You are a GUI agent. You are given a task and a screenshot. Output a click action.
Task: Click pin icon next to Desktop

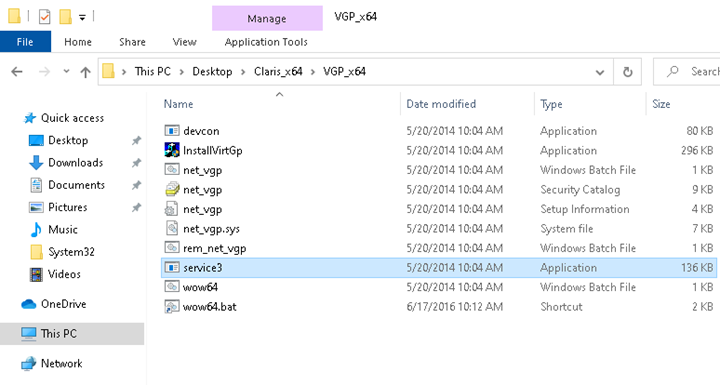[x=136, y=141]
